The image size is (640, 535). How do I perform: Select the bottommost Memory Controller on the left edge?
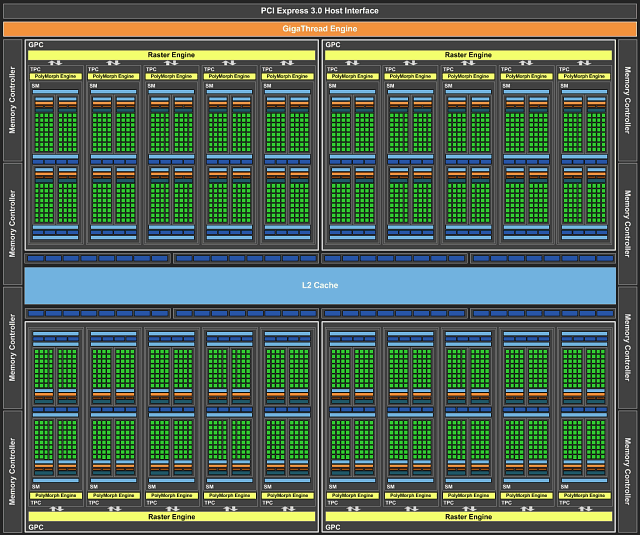pyautogui.click(x=12, y=470)
